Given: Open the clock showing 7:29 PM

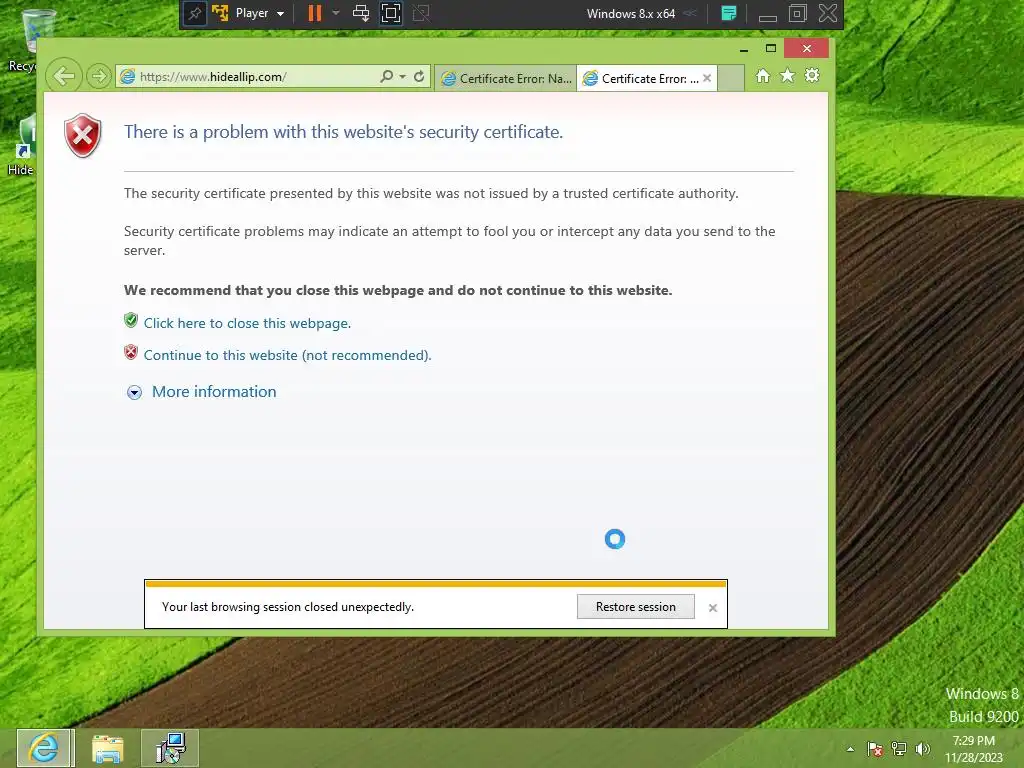Looking at the screenshot, I should point(973,749).
